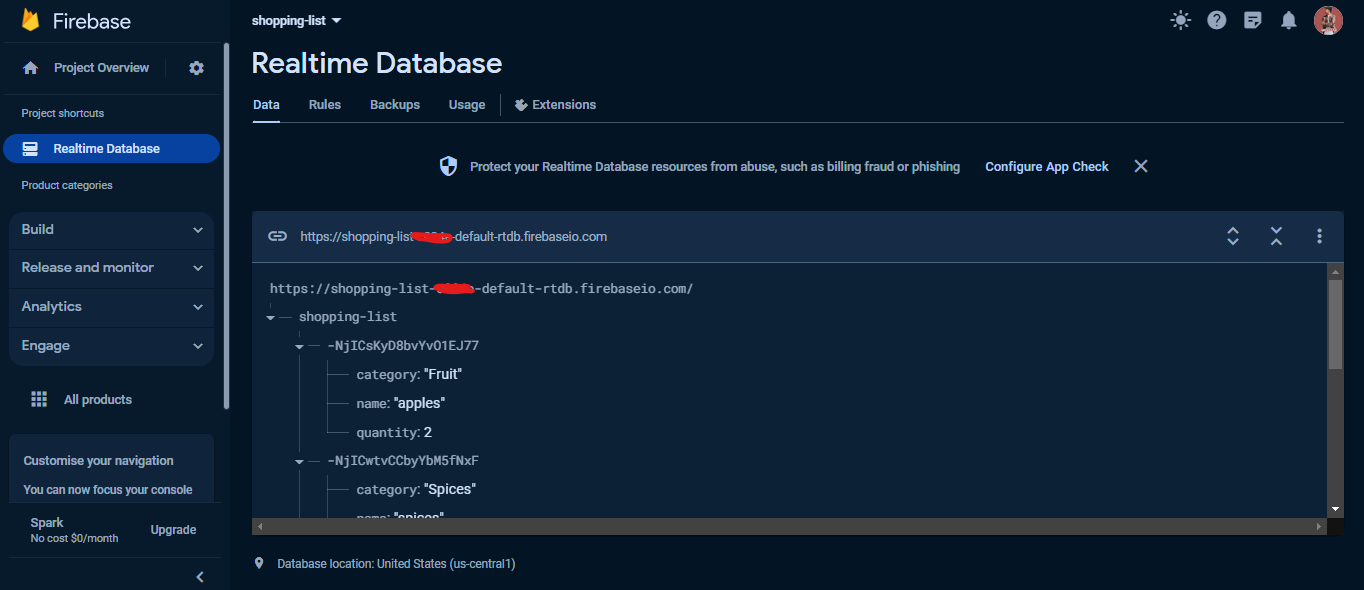1364x590 pixels.
Task: Switch to the Backups tab
Action: click(x=395, y=105)
